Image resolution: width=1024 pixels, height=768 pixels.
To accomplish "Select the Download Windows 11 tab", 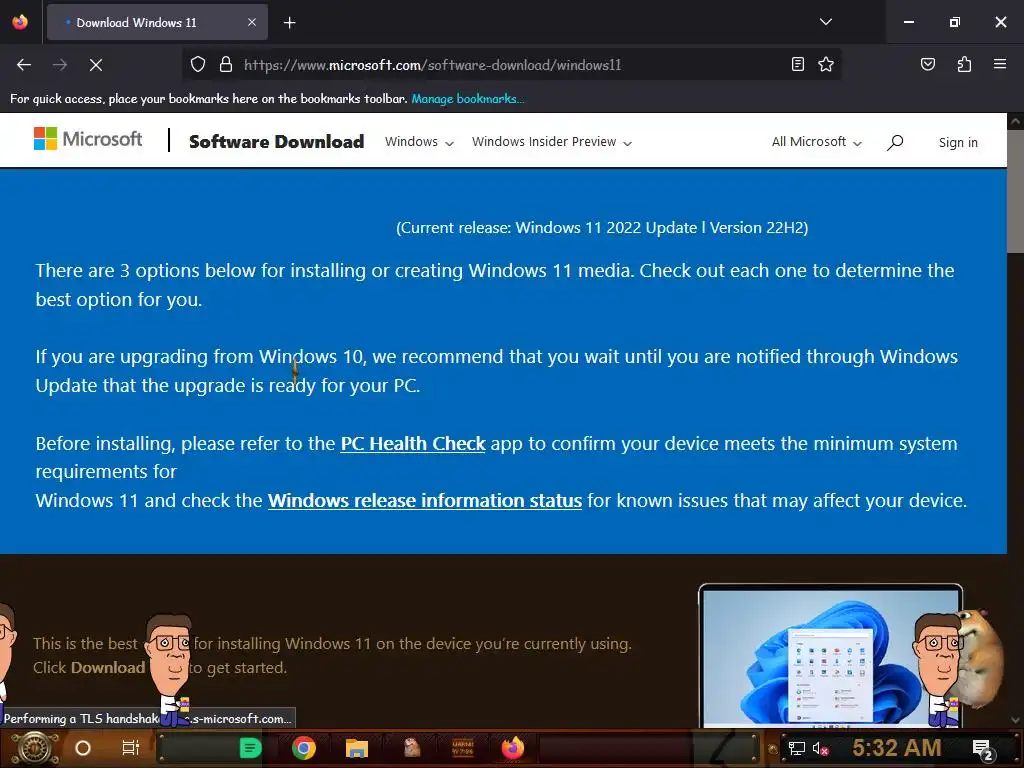I will click(x=157, y=22).
